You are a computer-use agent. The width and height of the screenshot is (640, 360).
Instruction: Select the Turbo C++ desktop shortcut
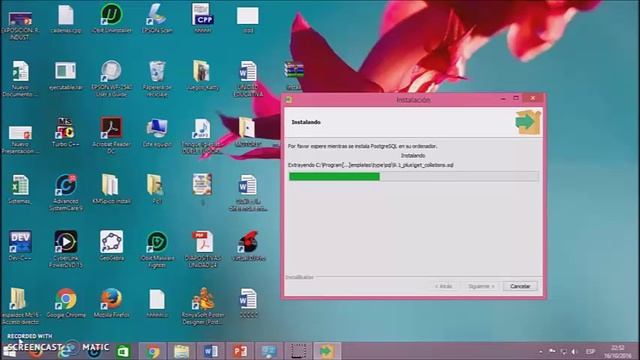(x=66, y=133)
